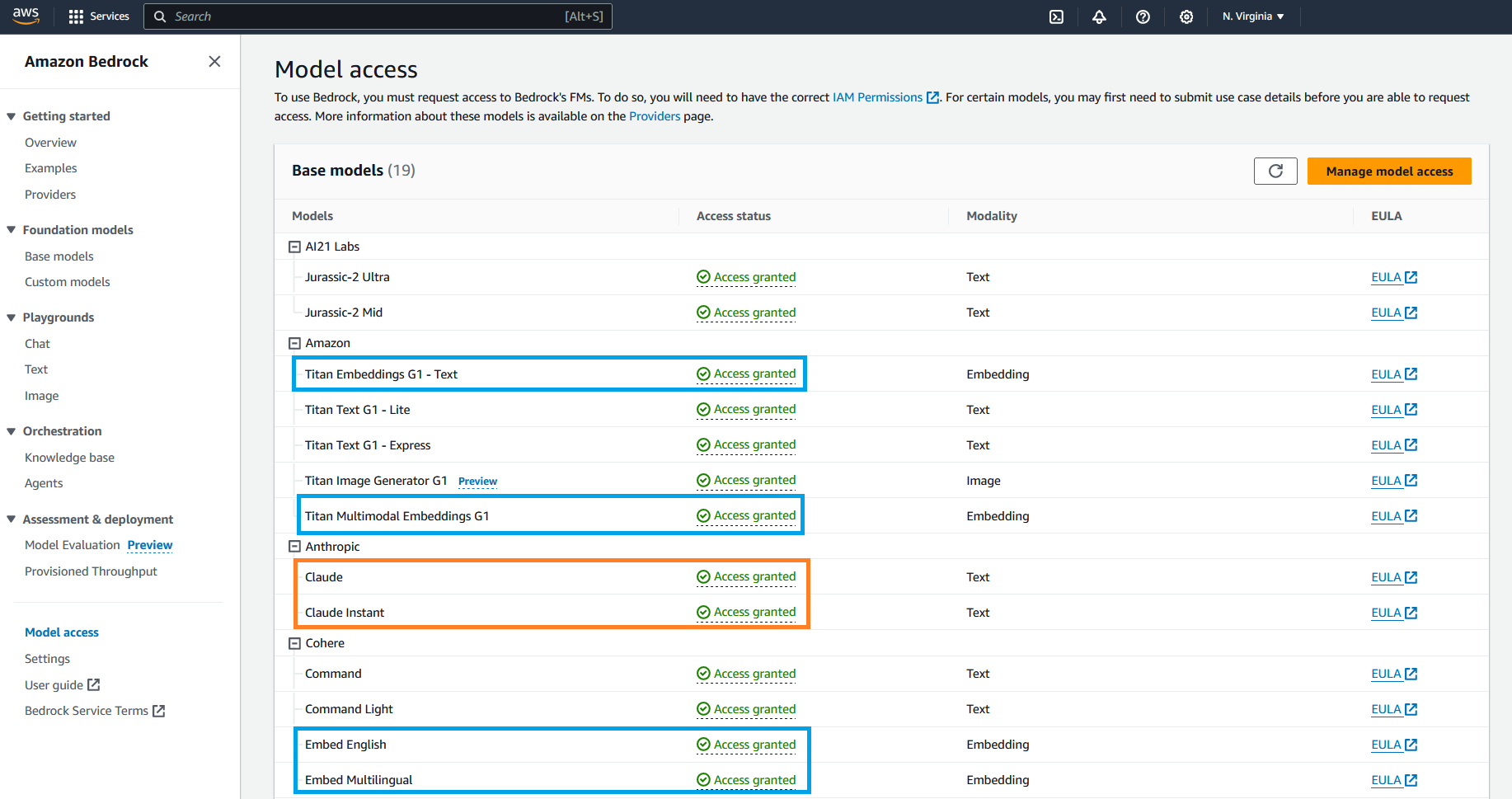Collapse the Amazon model group
The image size is (1512, 799).
[294, 343]
